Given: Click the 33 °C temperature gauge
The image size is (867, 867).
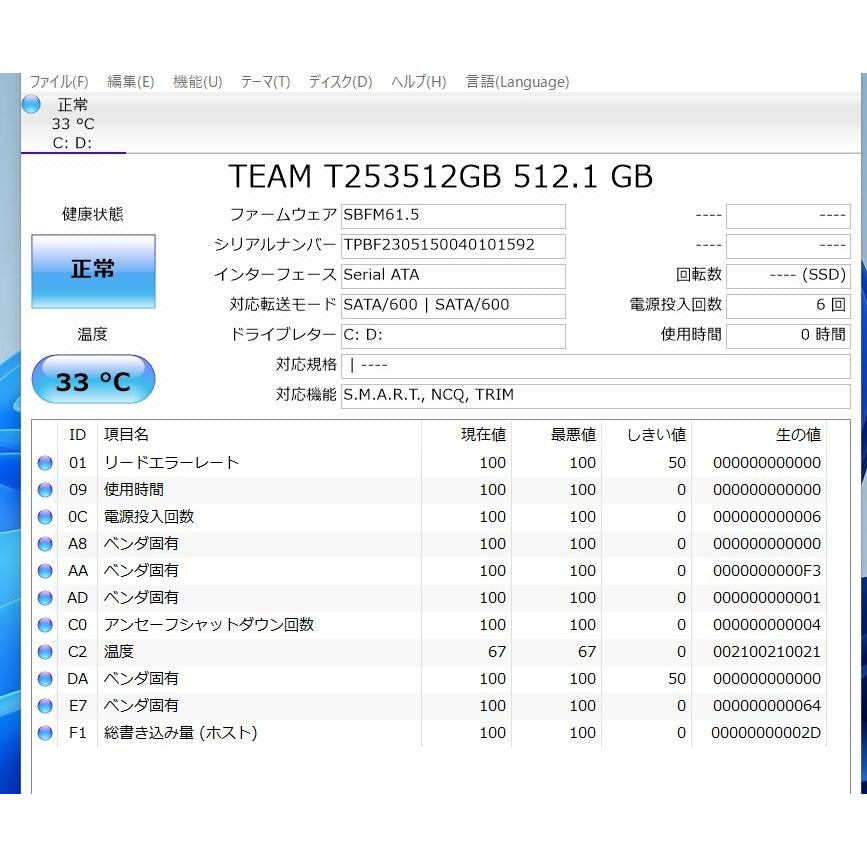Looking at the screenshot, I should (x=93, y=379).
